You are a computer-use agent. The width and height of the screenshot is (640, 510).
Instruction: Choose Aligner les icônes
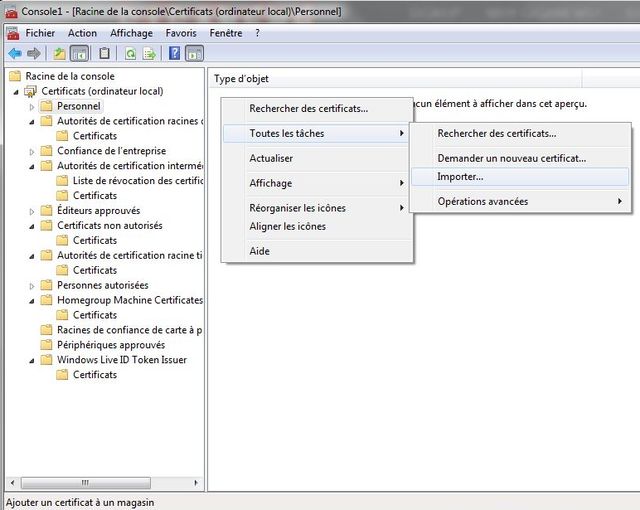pos(317,226)
